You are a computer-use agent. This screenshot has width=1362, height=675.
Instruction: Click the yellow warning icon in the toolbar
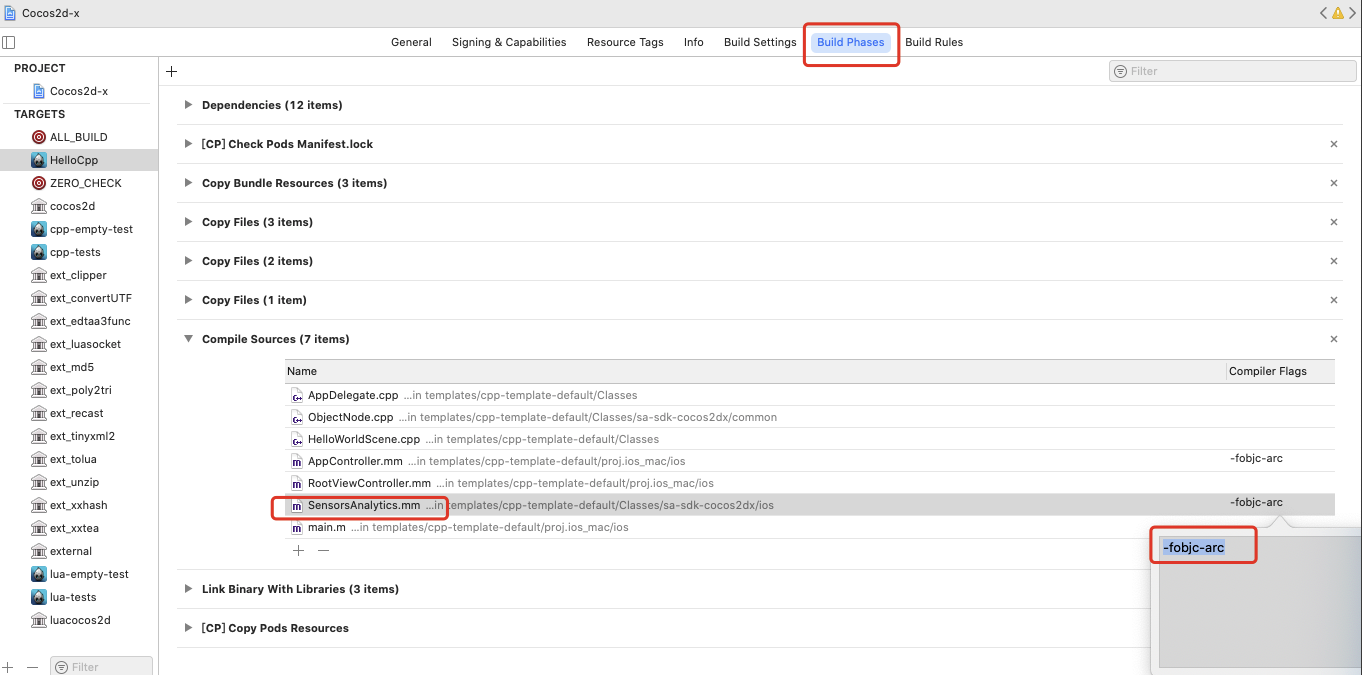1337,13
